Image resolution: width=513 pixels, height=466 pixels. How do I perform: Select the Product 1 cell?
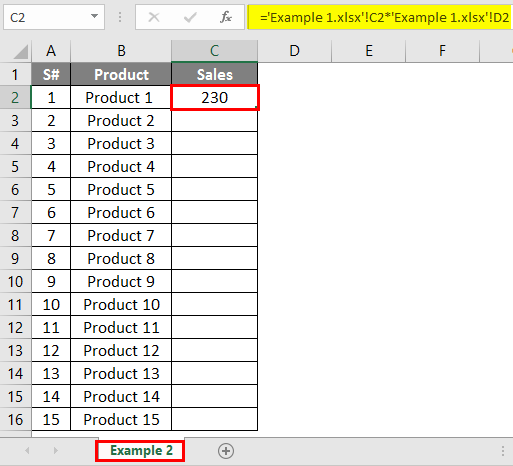121,97
